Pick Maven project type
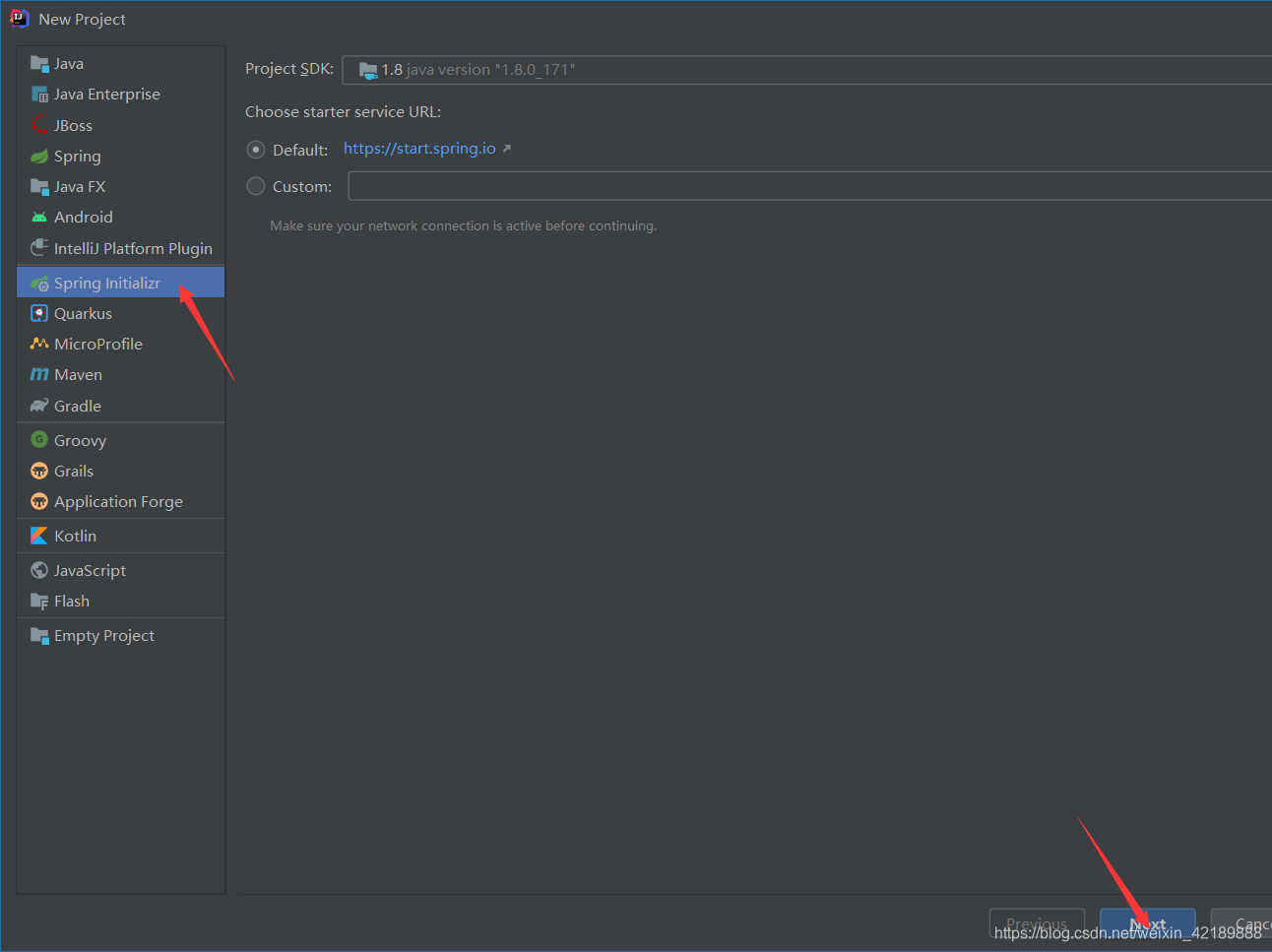 click(x=120, y=374)
